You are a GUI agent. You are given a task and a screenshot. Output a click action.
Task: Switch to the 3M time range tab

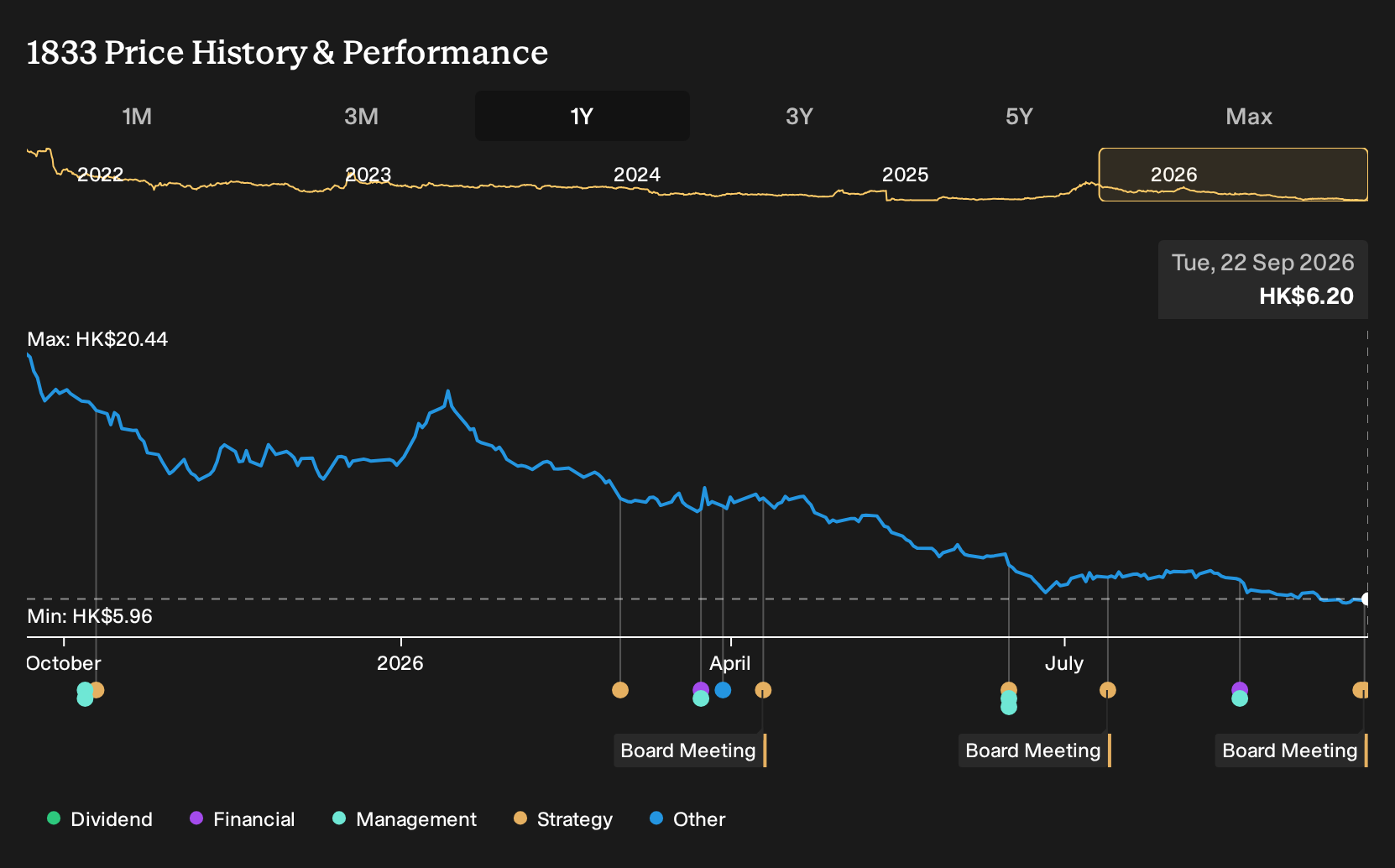pyautogui.click(x=361, y=116)
